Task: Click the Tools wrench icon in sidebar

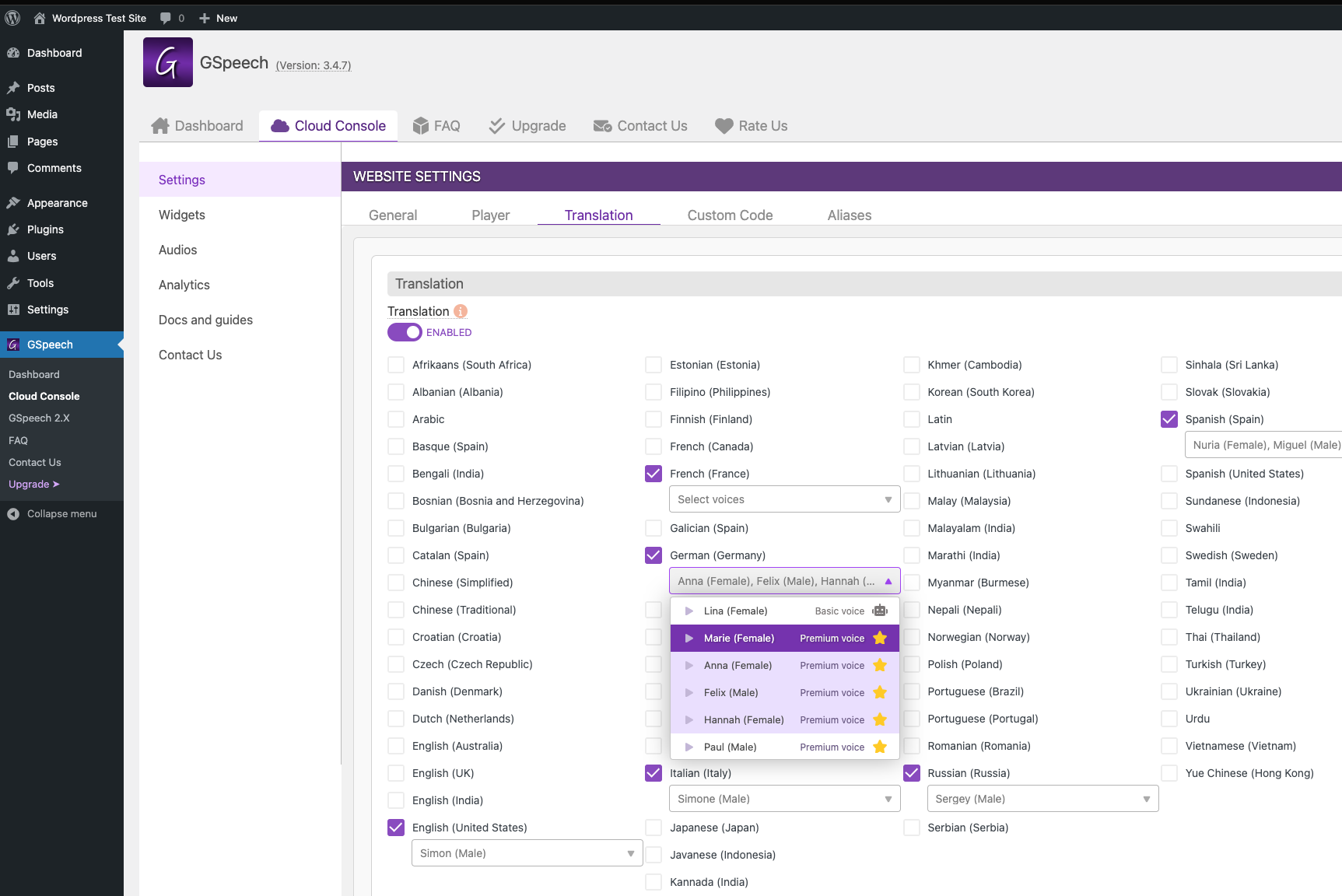Action: click(13, 283)
